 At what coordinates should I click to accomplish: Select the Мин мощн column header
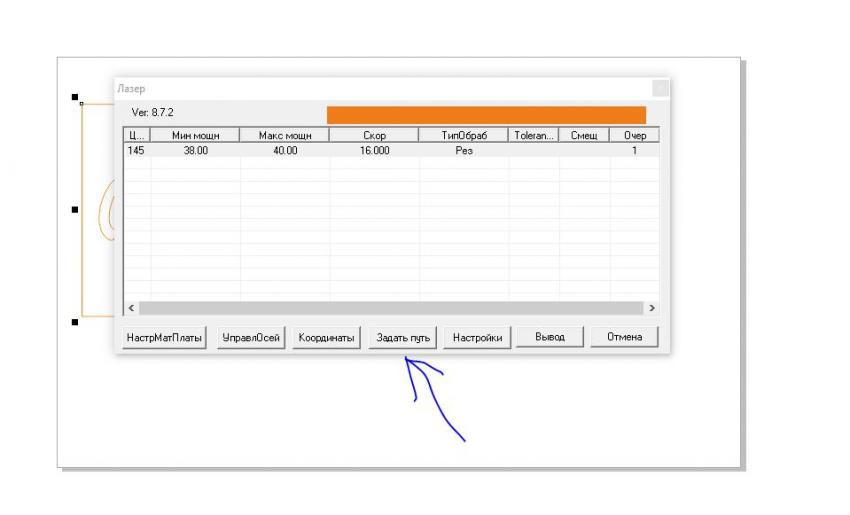(x=195, y=135)
